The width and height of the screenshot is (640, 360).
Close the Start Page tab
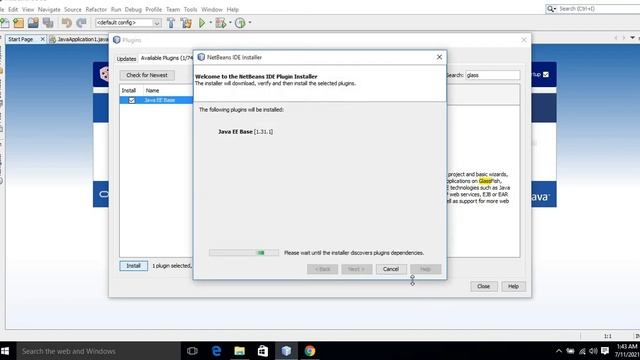(x=42, y=39)
